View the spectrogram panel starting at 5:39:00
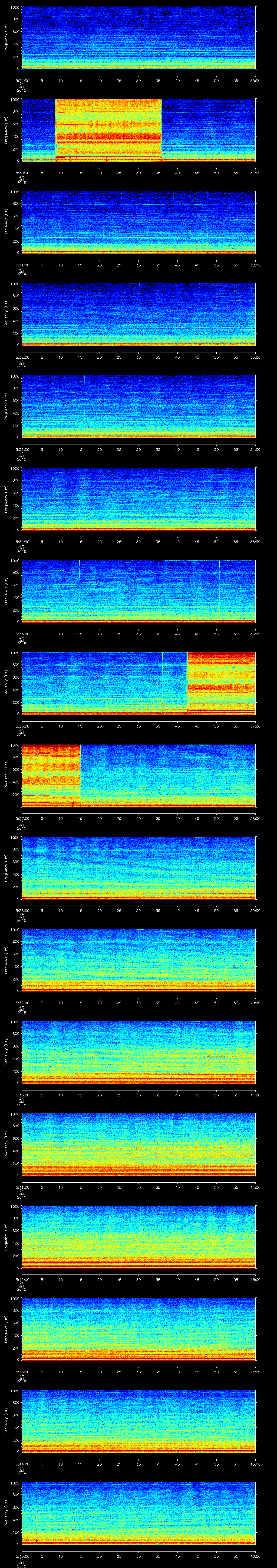The height and width of the screenshot is (1568, 277). point(138,960)
